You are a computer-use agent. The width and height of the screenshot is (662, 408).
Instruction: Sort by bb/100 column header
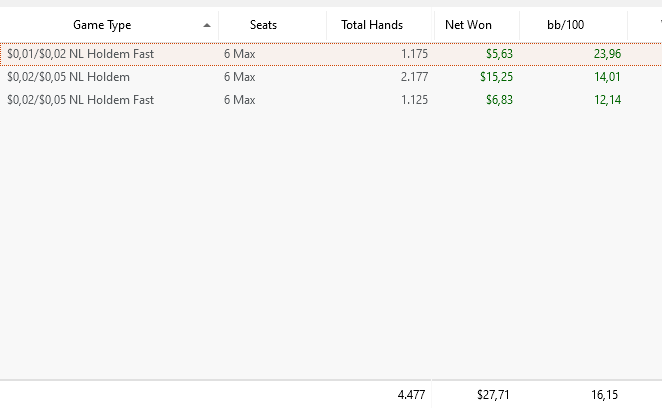point(565,25)
